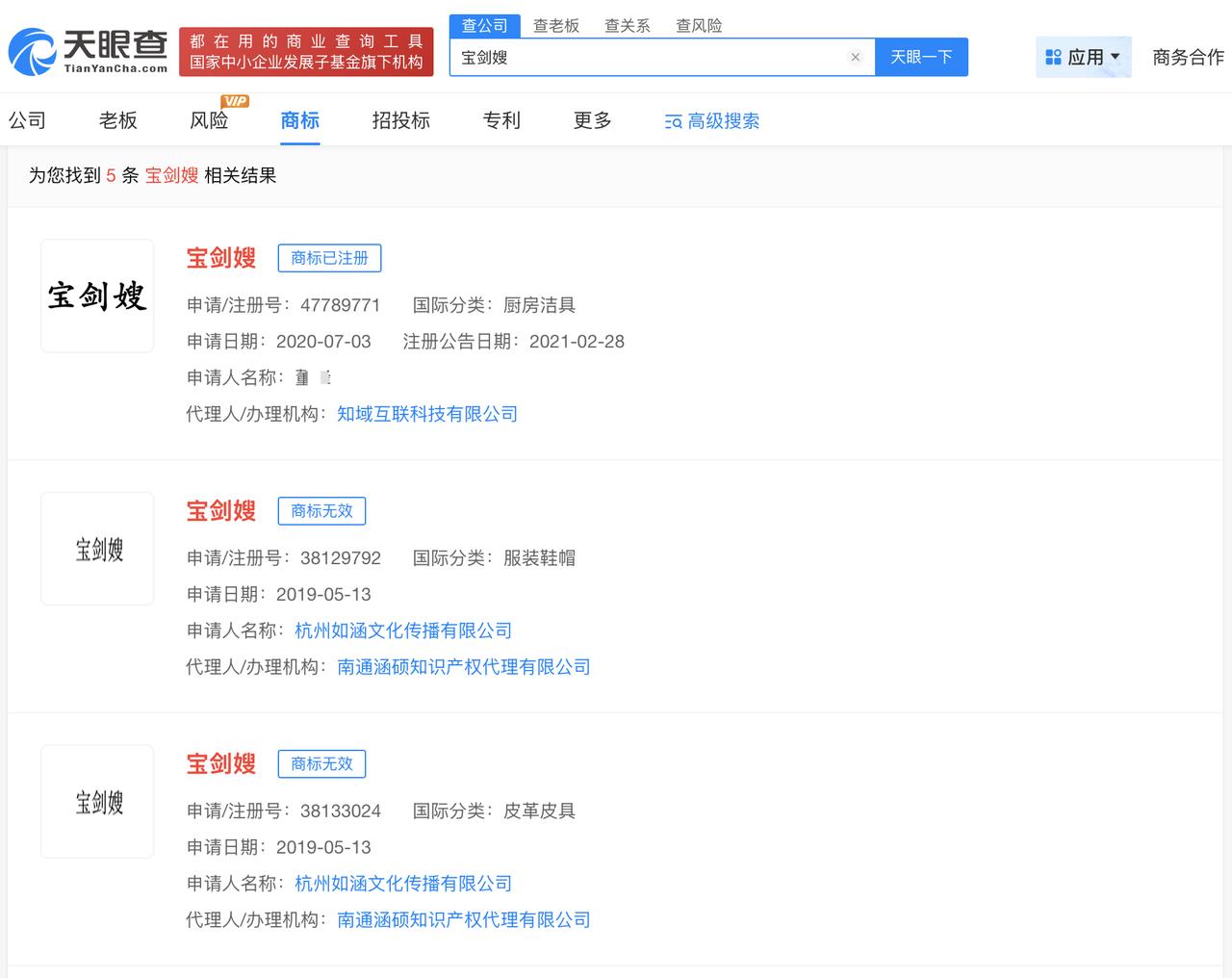Switch to the 查老板 search tab
Screen dimensions: 1232x978
pos(556,26)
